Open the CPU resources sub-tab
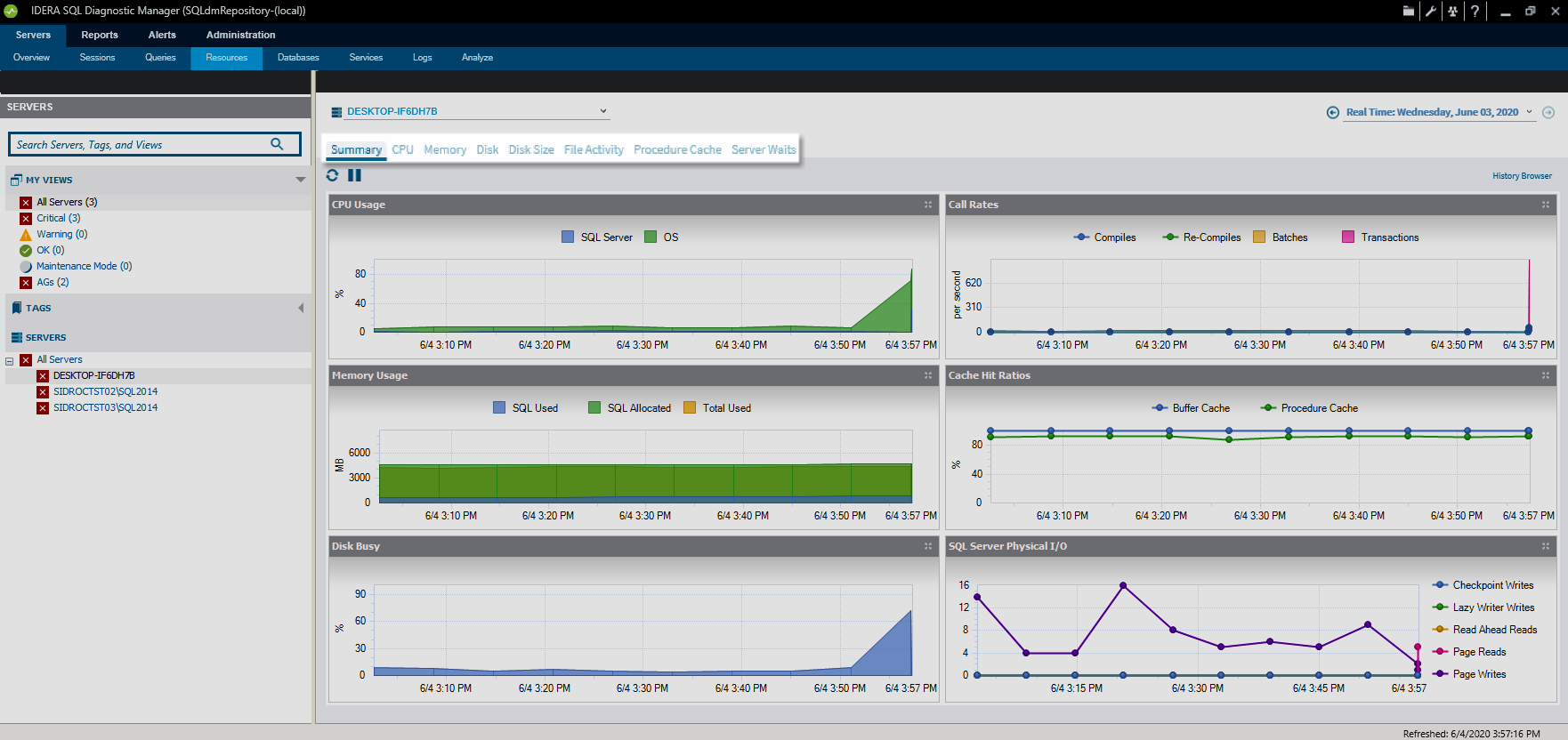This screenshot has width=1568, height=740. point(402,149)
